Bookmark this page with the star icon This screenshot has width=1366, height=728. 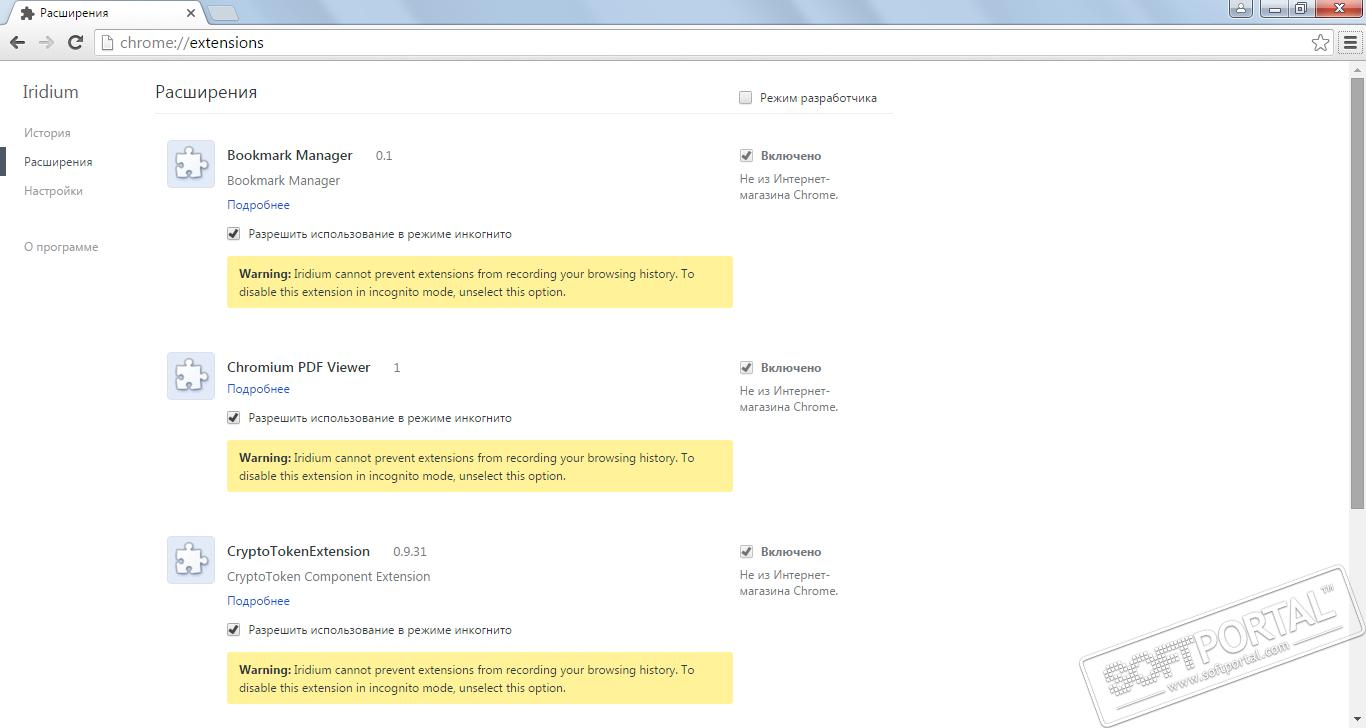(x=1321, y=43)
